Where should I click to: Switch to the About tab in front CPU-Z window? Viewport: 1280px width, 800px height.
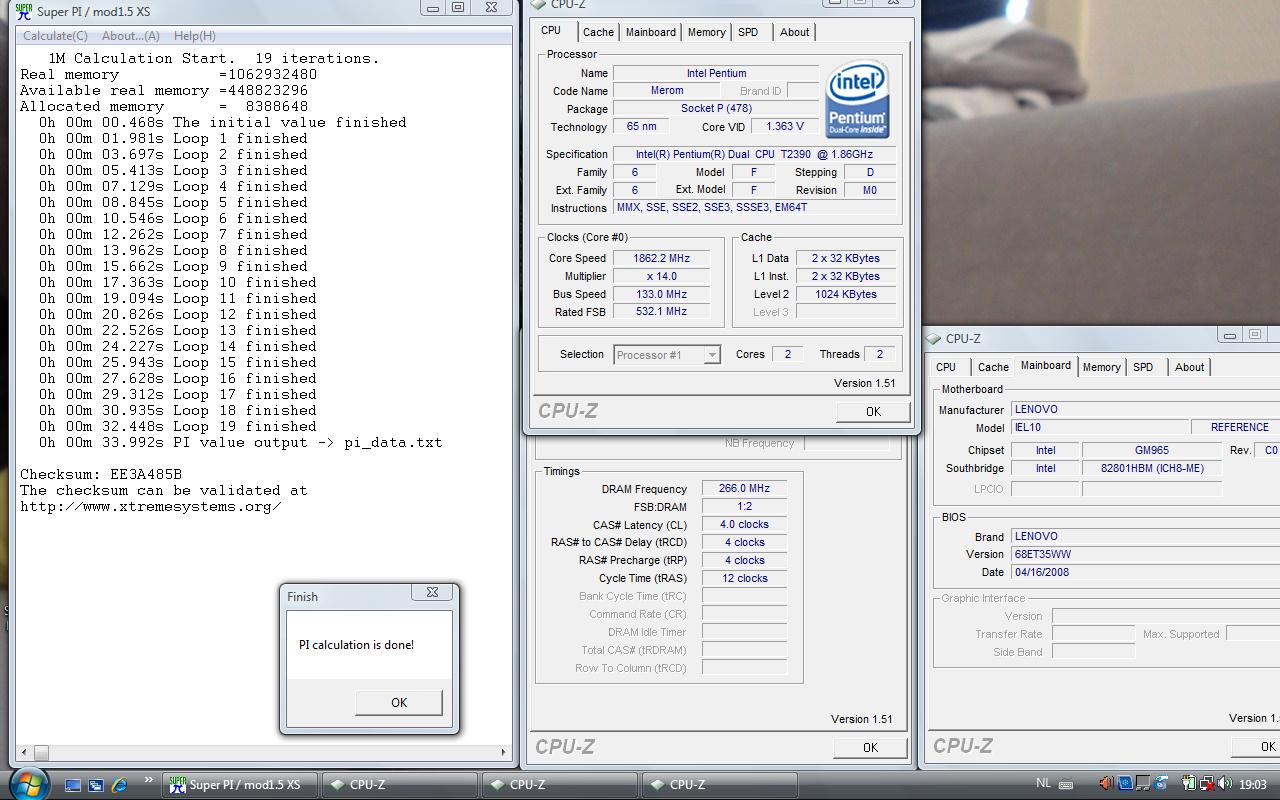pos(794,32)
